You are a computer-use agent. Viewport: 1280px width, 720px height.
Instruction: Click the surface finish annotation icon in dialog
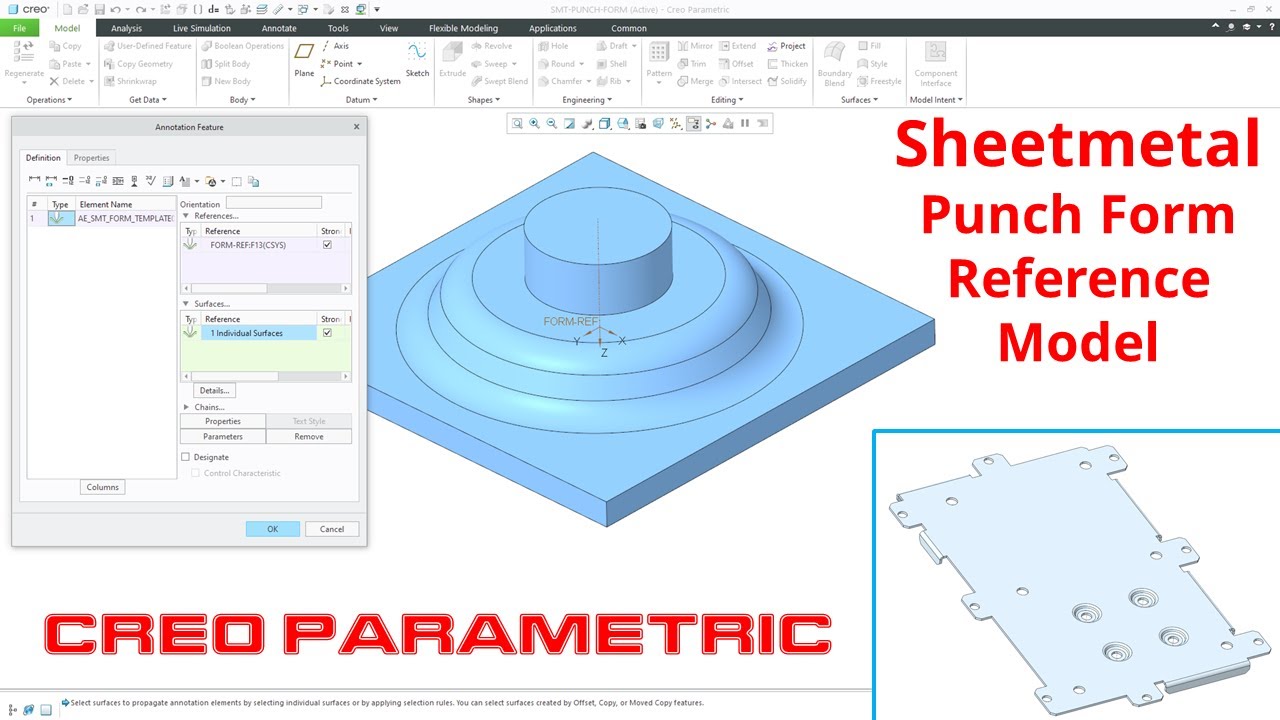tap(151, 181)
